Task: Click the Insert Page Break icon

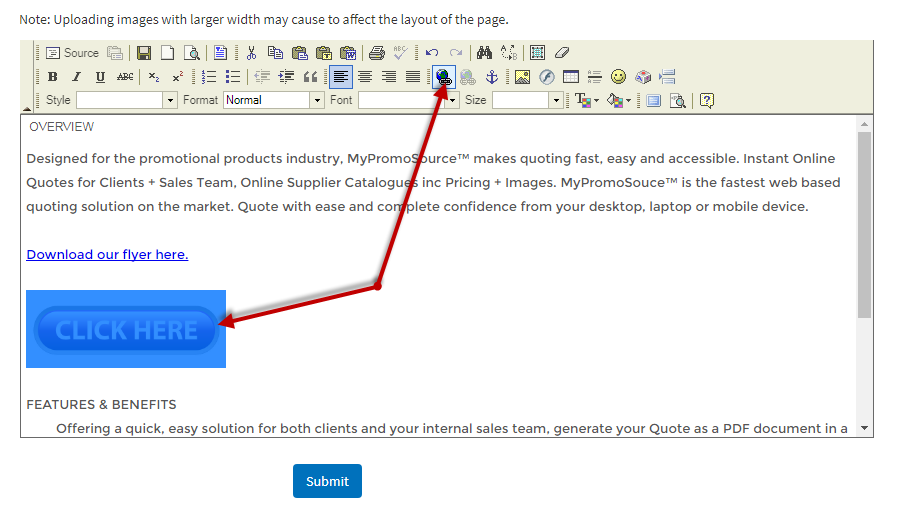Action: tap(667, 77)
